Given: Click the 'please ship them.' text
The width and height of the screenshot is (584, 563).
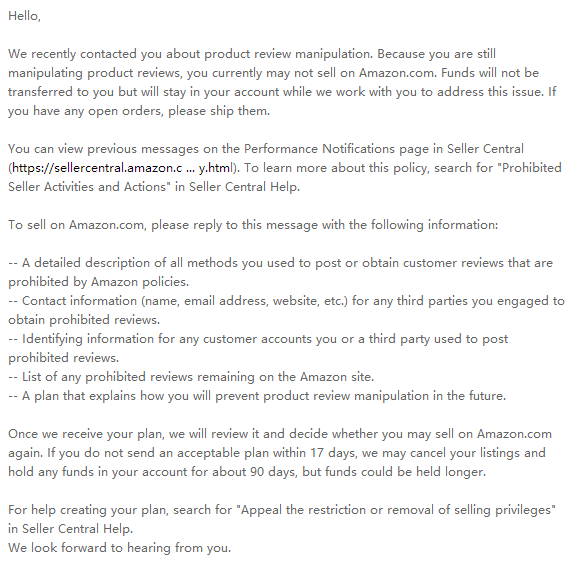Looking at the screenshot, I should pyautogui.click(x=219, y=111).
